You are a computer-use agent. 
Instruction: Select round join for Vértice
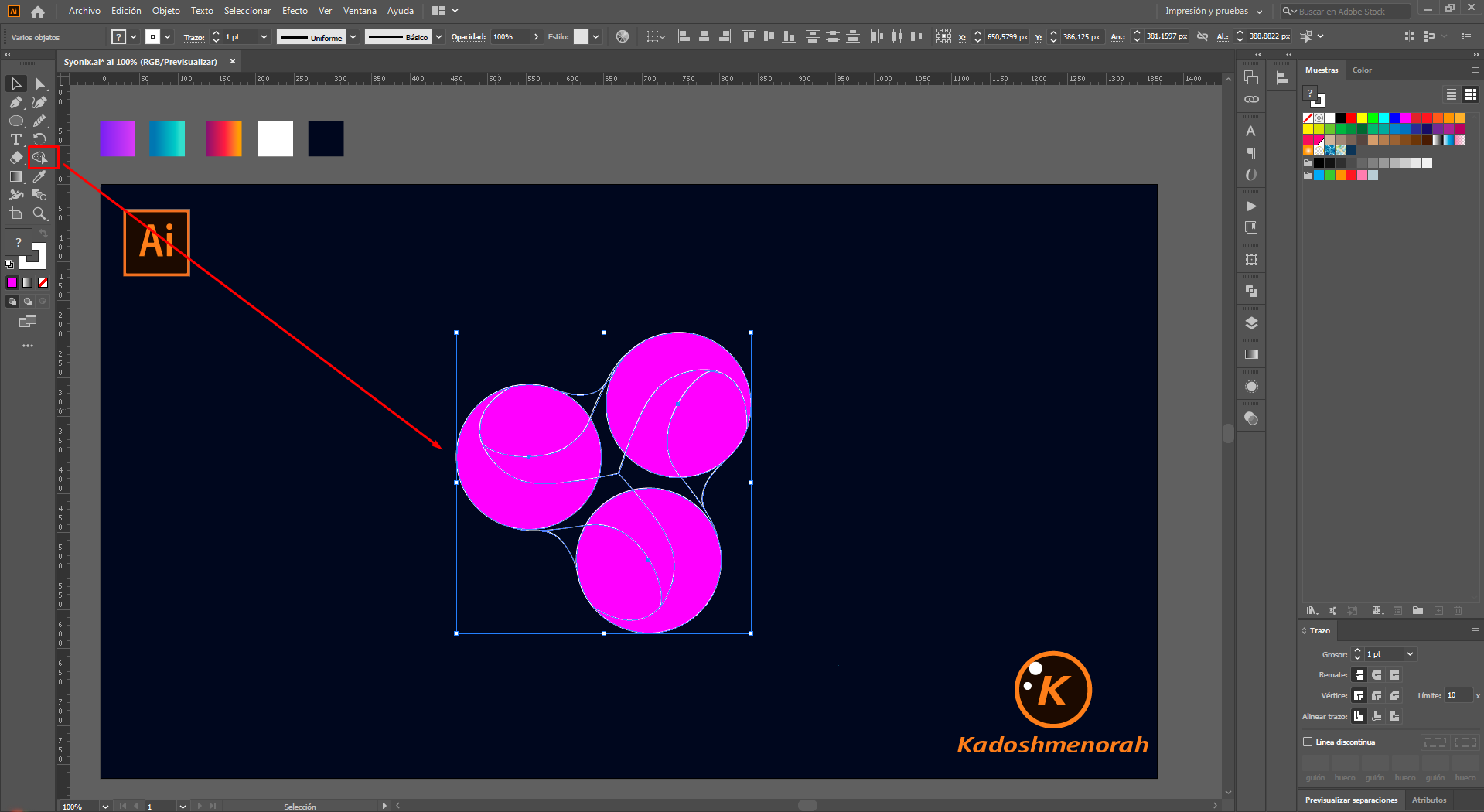[x=1377, y=696]
